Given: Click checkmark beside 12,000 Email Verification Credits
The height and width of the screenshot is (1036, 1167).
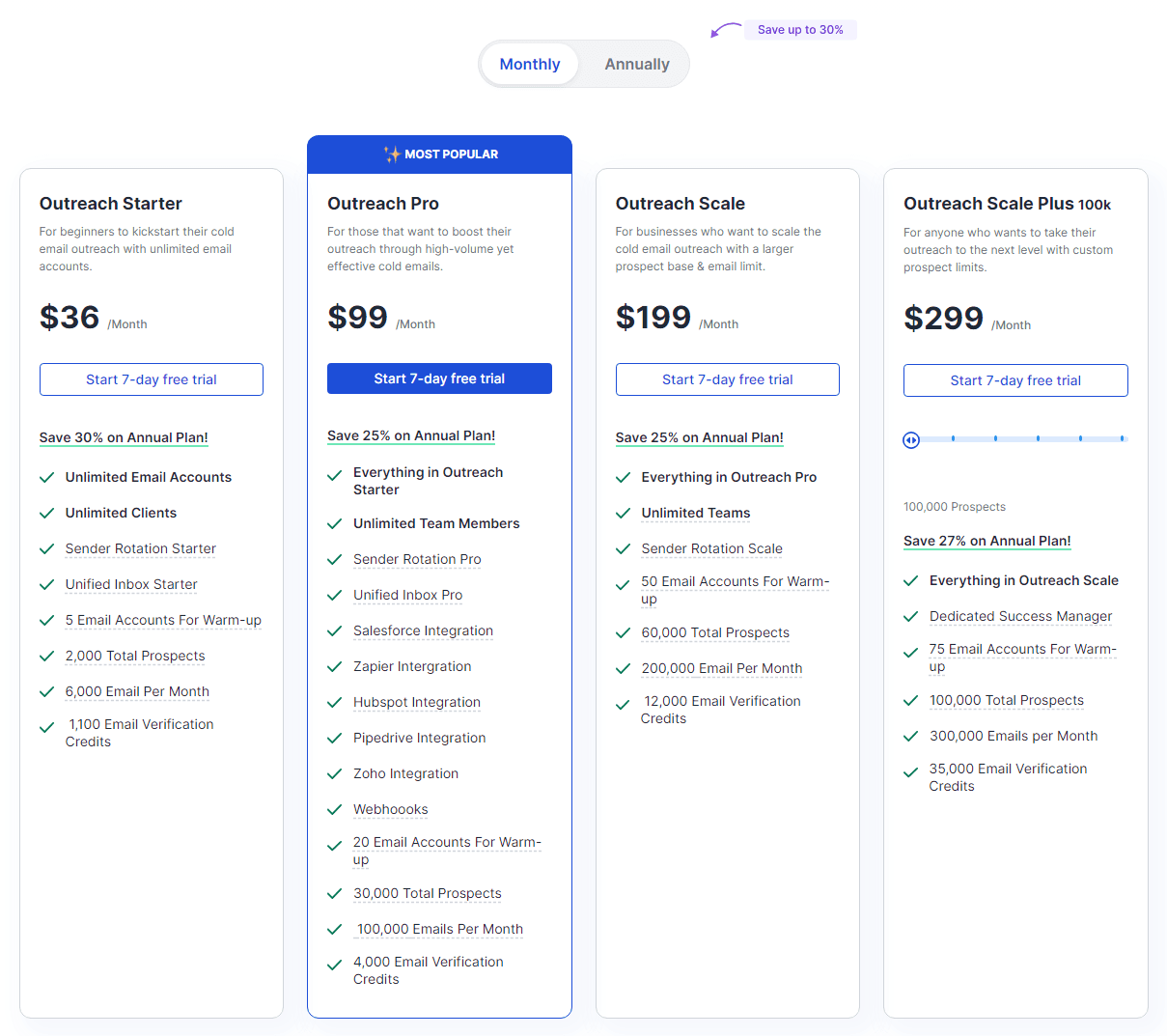Looking at the screenshot, I should (x=623, y=706).
